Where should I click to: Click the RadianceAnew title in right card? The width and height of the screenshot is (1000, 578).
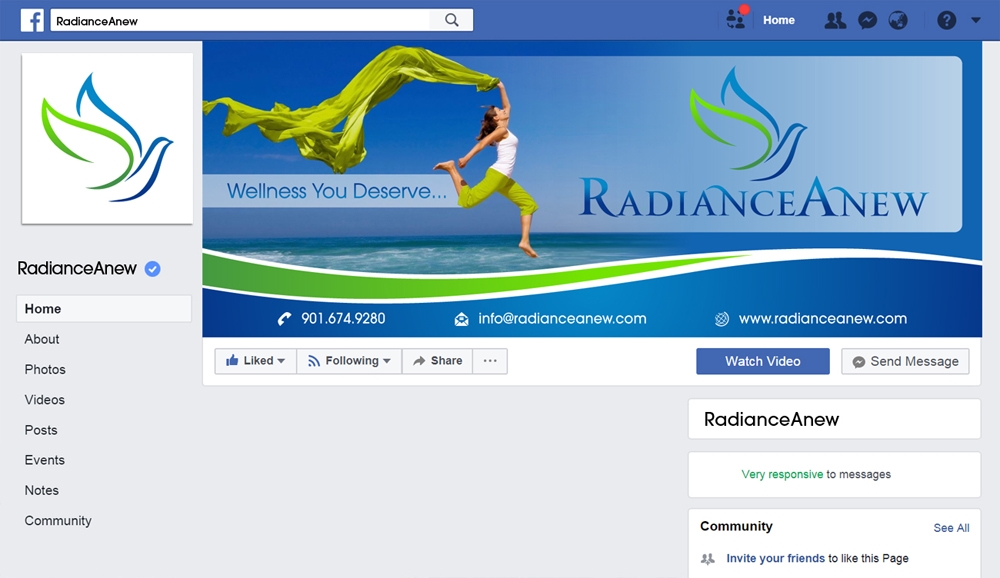(771, 419)
